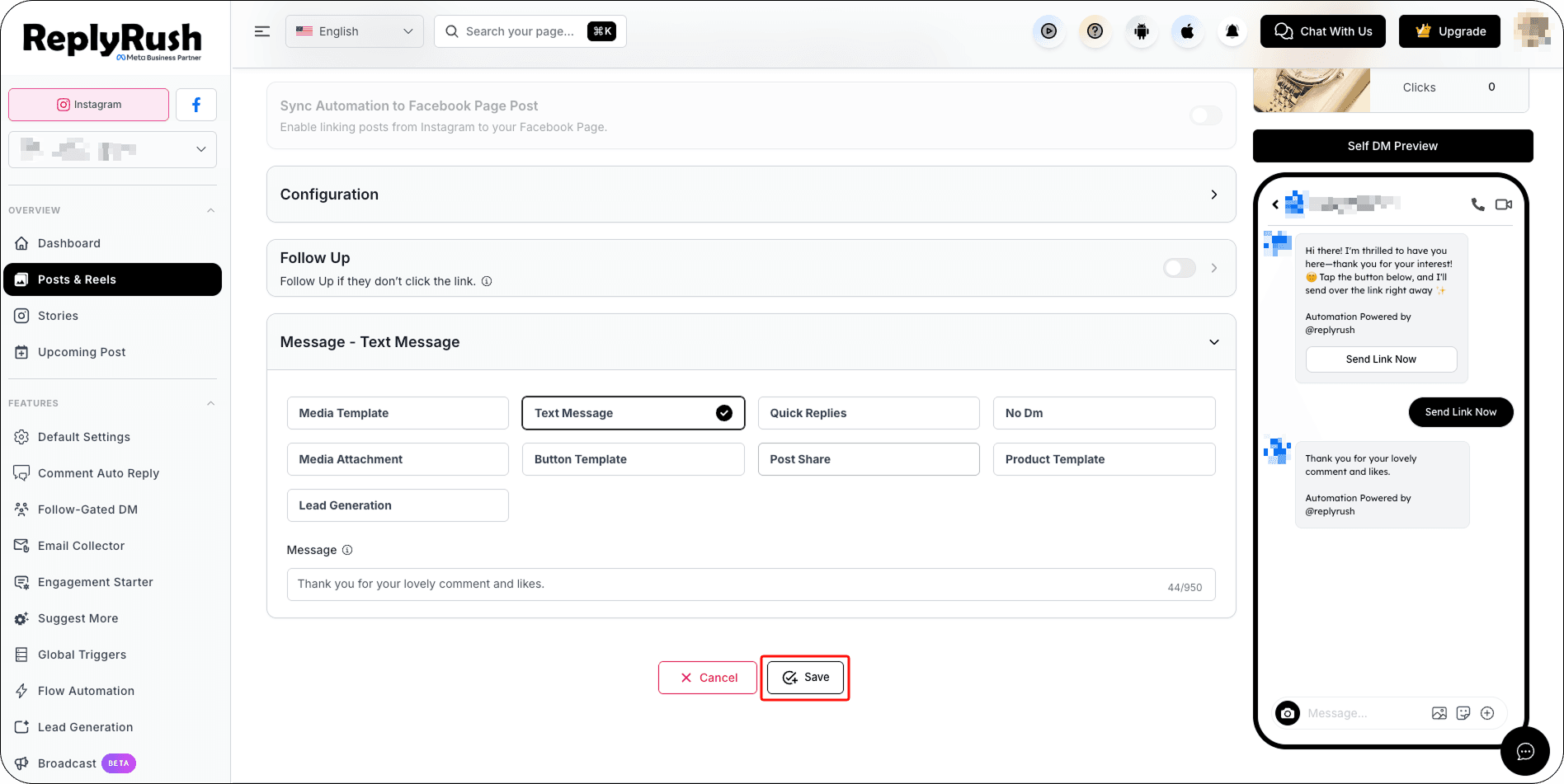Click the camera icon in preview message bar
This screenshot has height=784, width=1564.
(x=1288, y=713)
